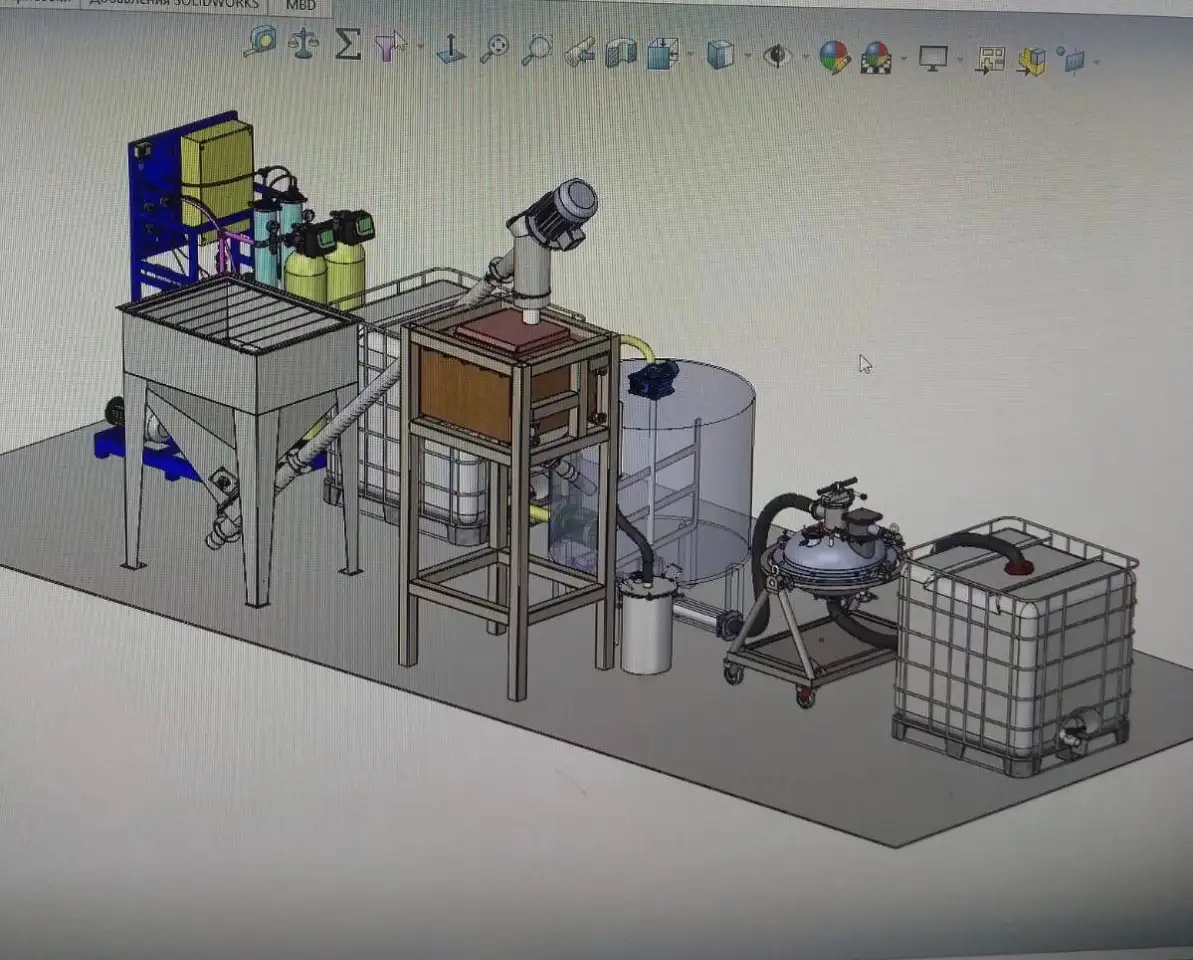Toggle the Section View tool
The image size is (1193, 960).
click(x=621, y=52)
